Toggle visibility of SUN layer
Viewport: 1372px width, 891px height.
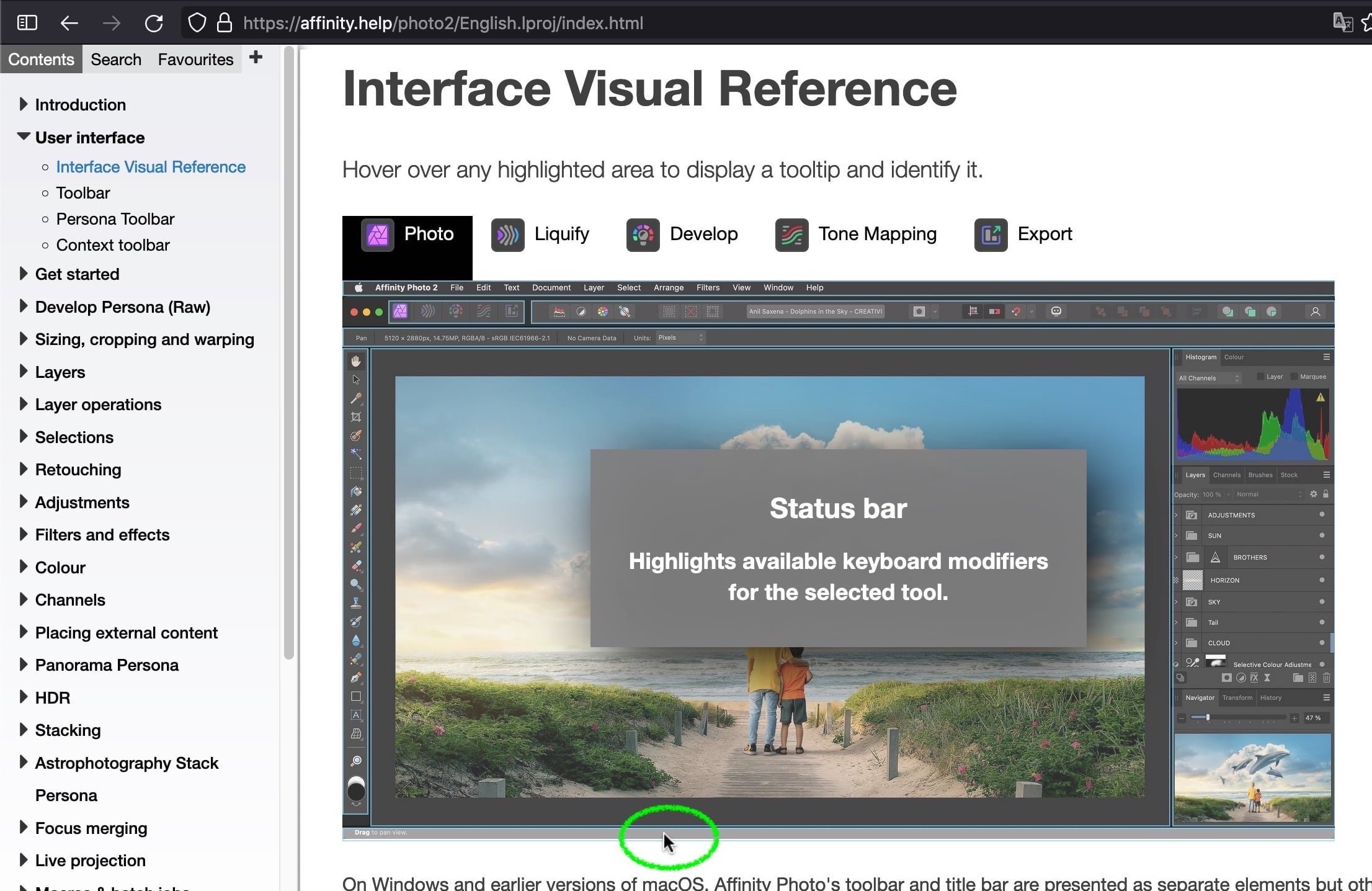click(x=1322, y=535)
